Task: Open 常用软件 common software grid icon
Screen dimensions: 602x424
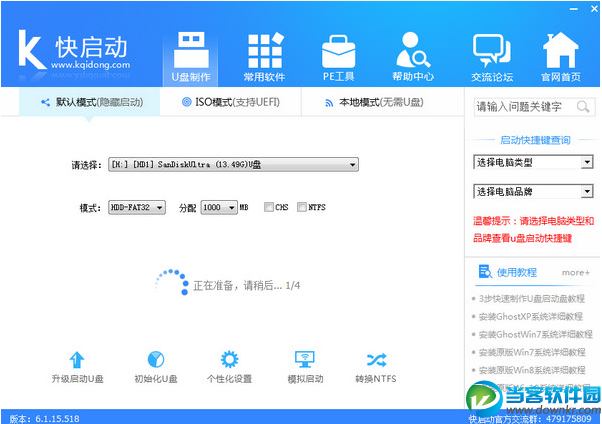Action: (265, 57)
